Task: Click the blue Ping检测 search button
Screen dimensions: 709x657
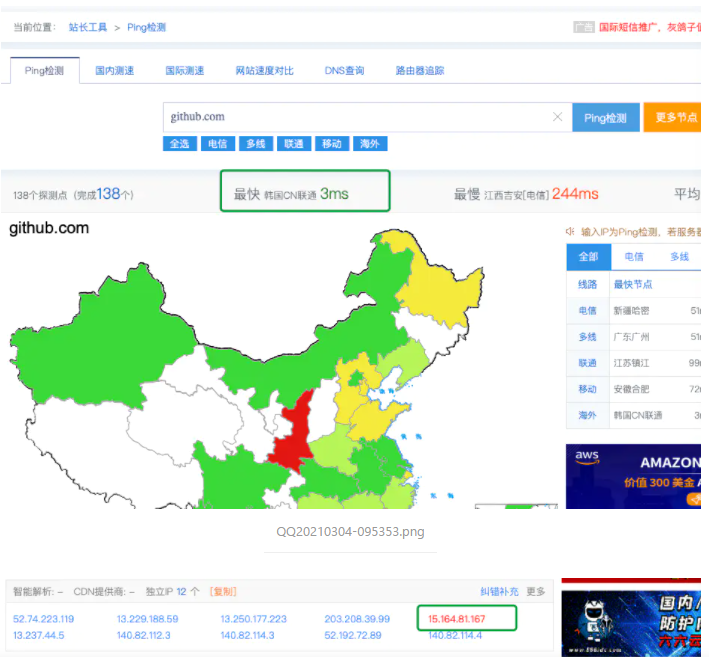Action: click(606, 118)
